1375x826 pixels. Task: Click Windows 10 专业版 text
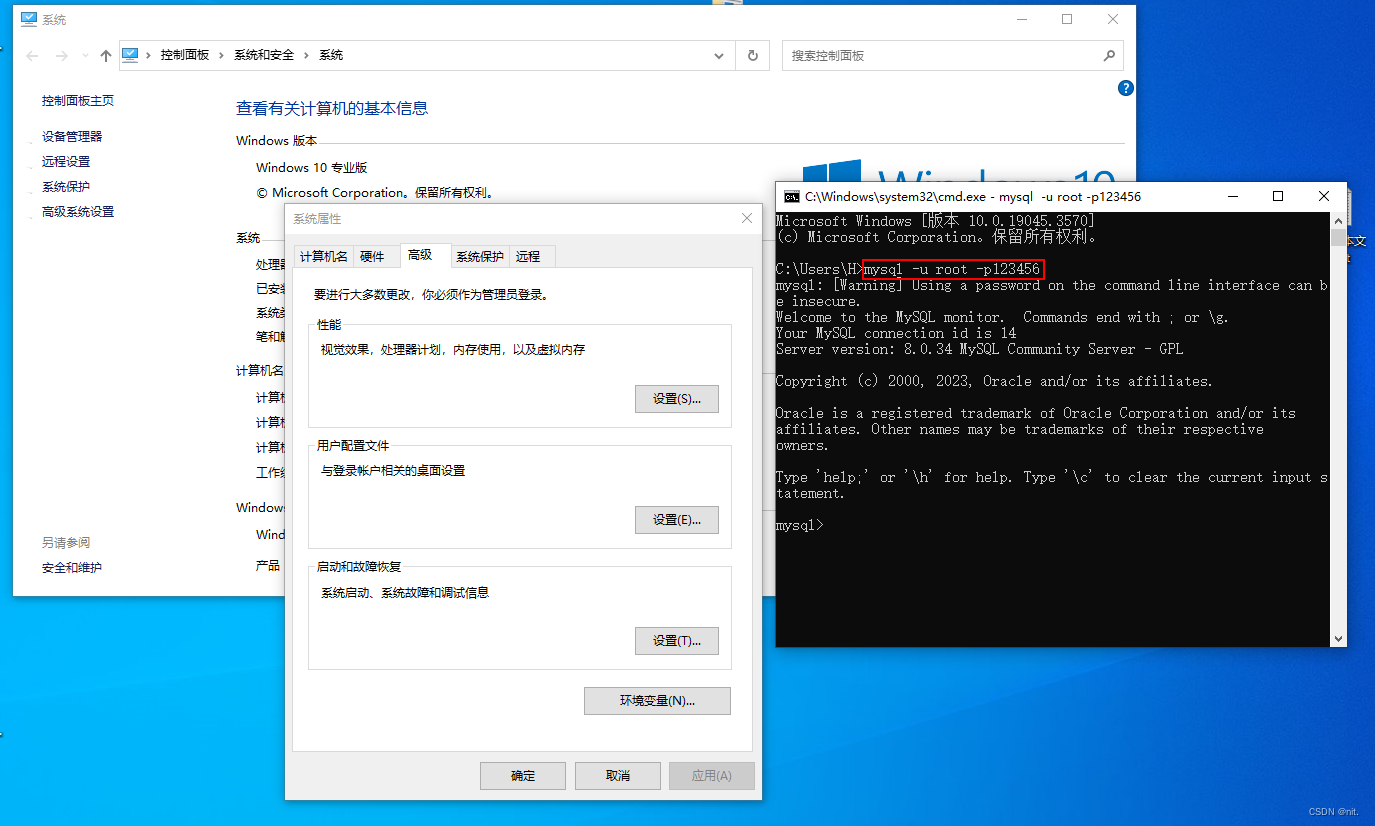pyautogui.click(x=312, y=168)
